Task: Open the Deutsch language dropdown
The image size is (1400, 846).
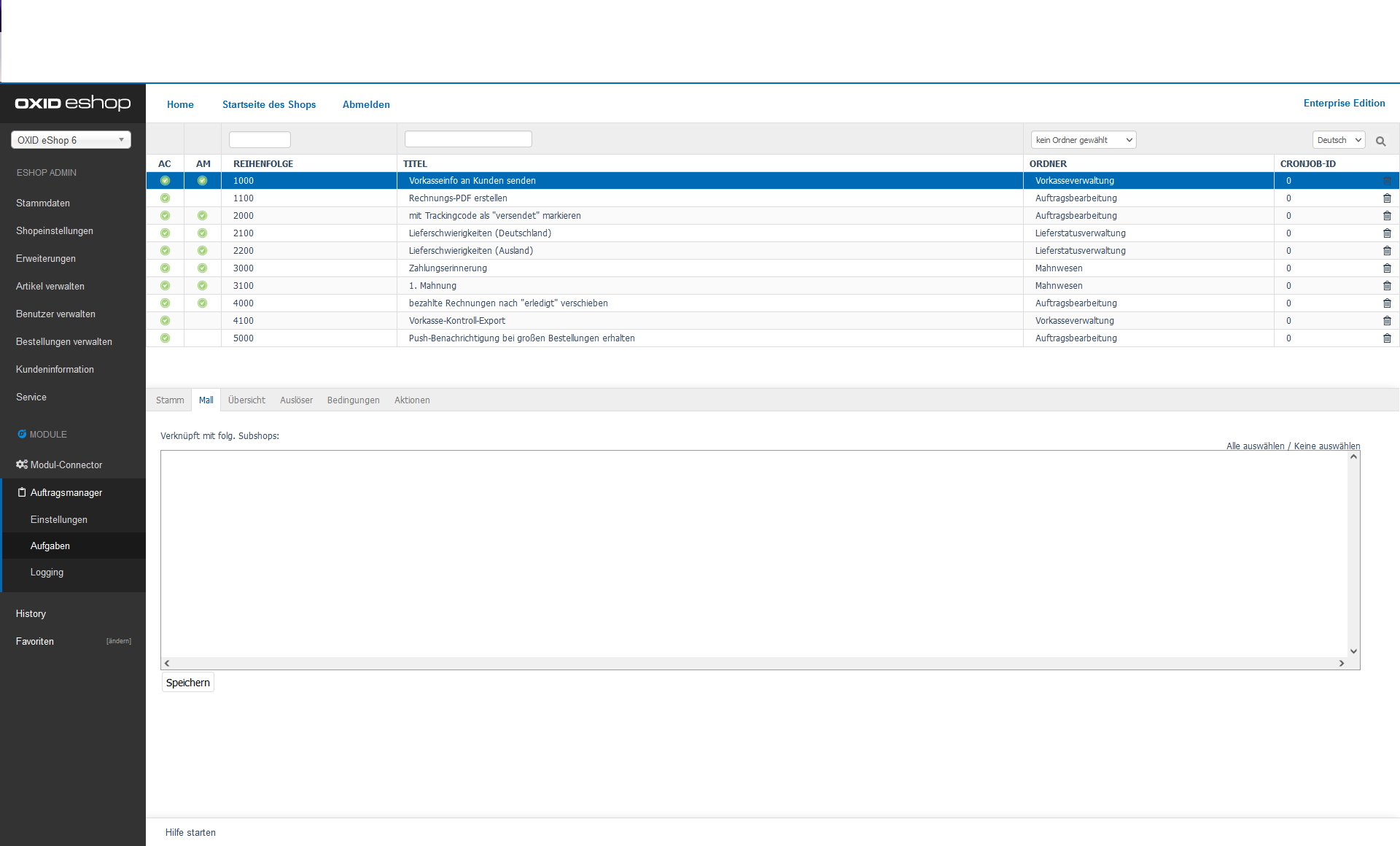Action: point(1338,140)
